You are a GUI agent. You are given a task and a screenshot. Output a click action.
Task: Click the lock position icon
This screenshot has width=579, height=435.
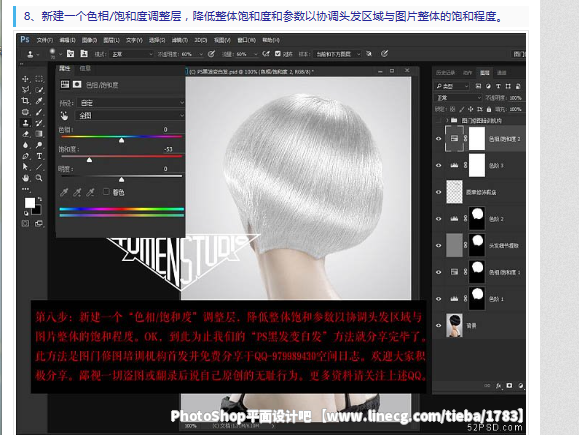(470, 109)
